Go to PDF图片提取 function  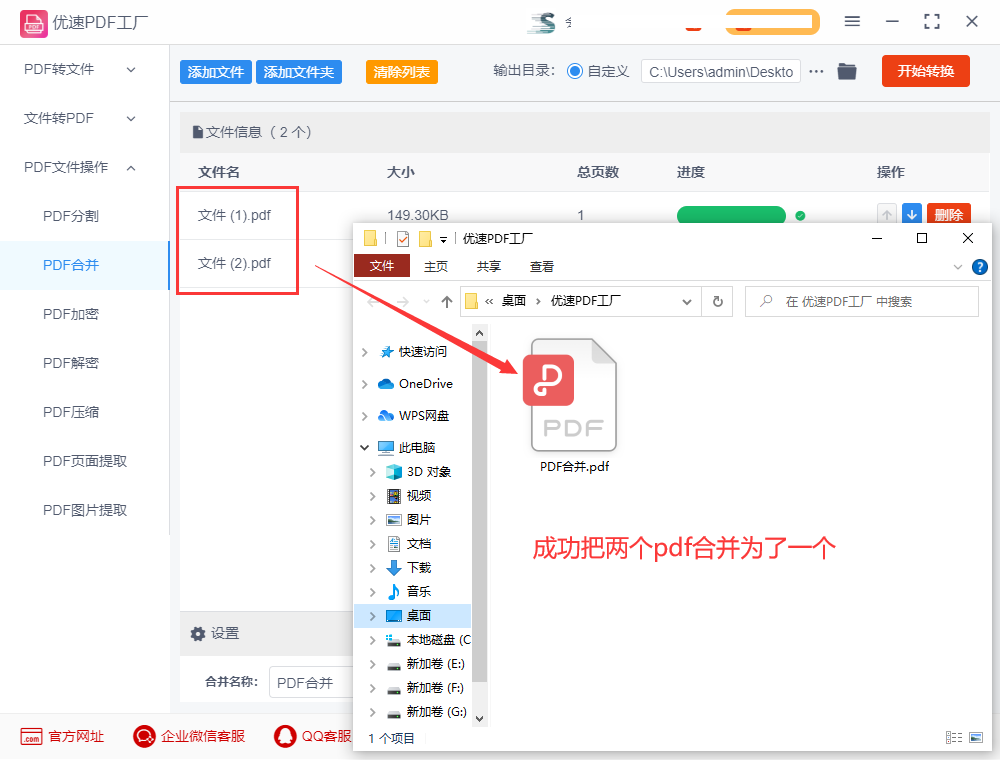click(85, 510)
